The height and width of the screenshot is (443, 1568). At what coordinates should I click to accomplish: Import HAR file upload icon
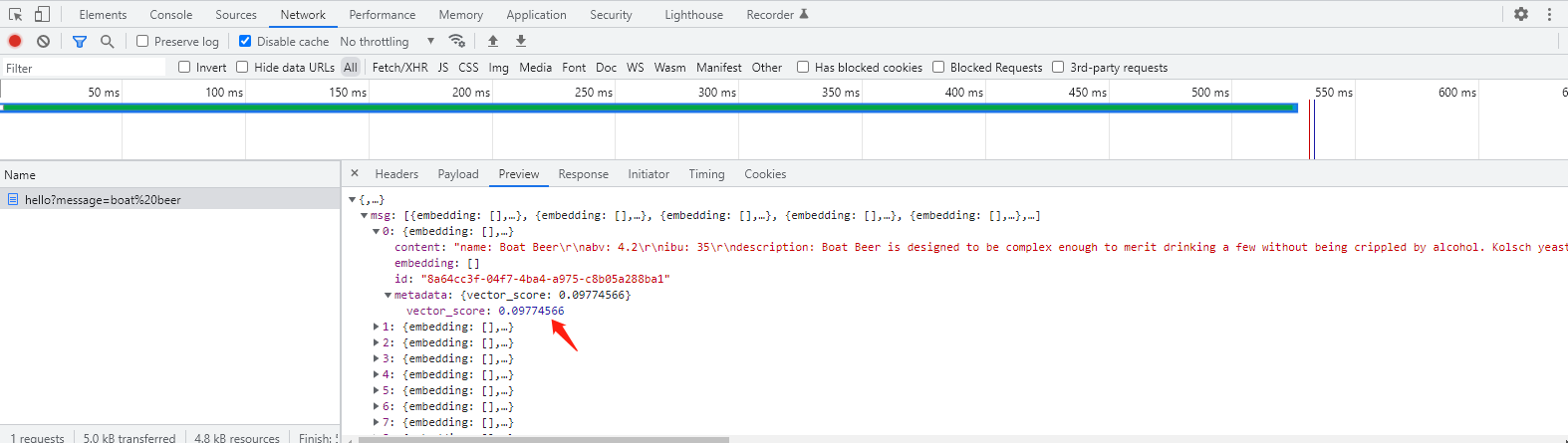[493, 41]
